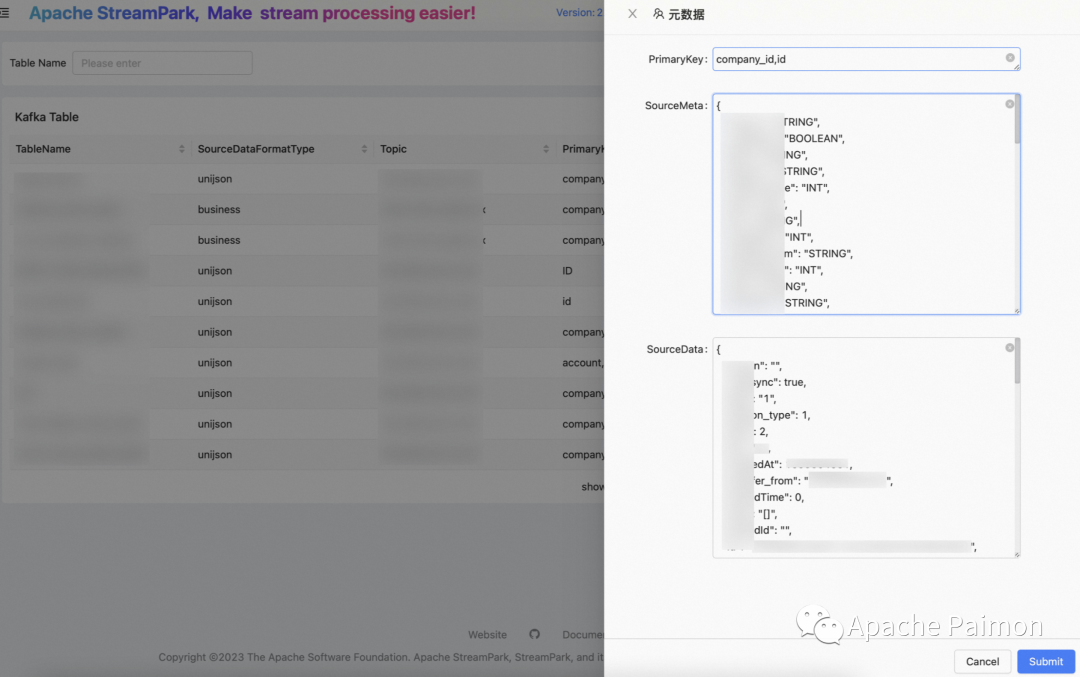Viewport: 1080px width, 677px height.
Task: Click the Version text in the header
Action: (579, 12)
